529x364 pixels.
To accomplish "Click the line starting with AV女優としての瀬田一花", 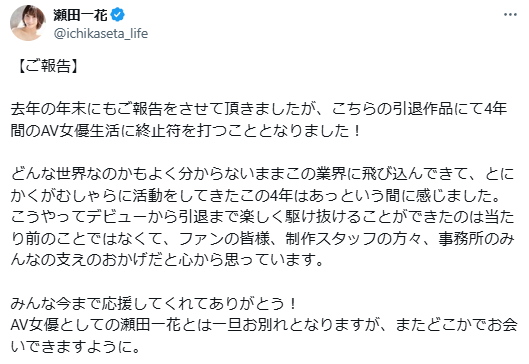I will point(263,325).
